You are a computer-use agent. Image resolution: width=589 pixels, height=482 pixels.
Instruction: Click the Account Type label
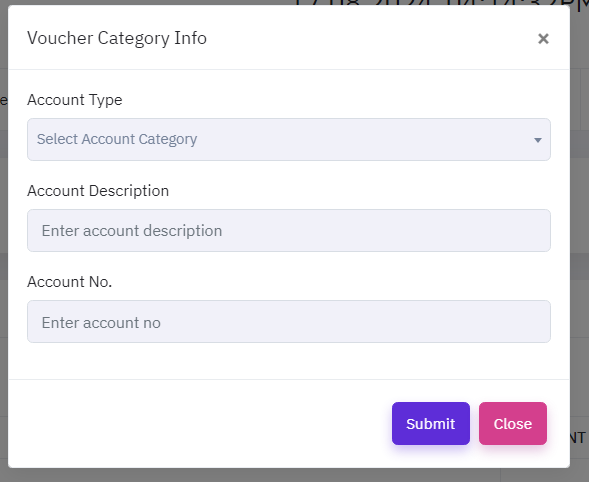coord(75,100)
